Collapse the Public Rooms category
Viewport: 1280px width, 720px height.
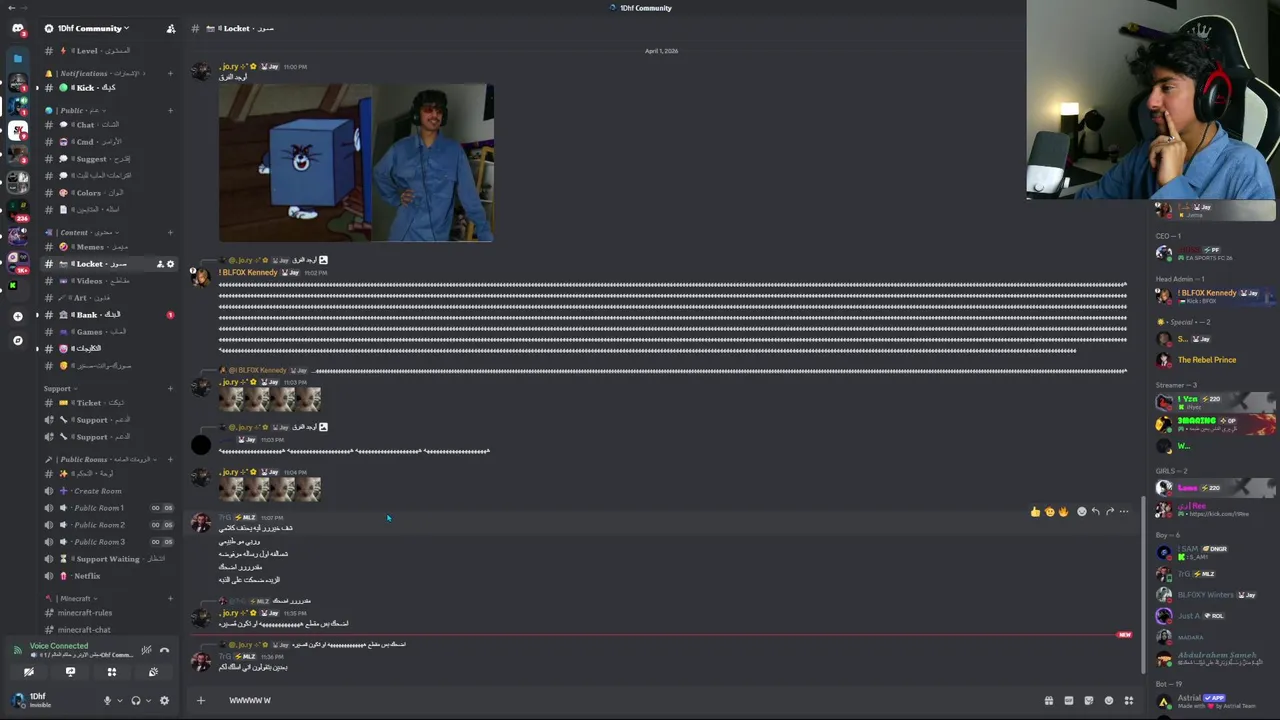coord(98,459)
